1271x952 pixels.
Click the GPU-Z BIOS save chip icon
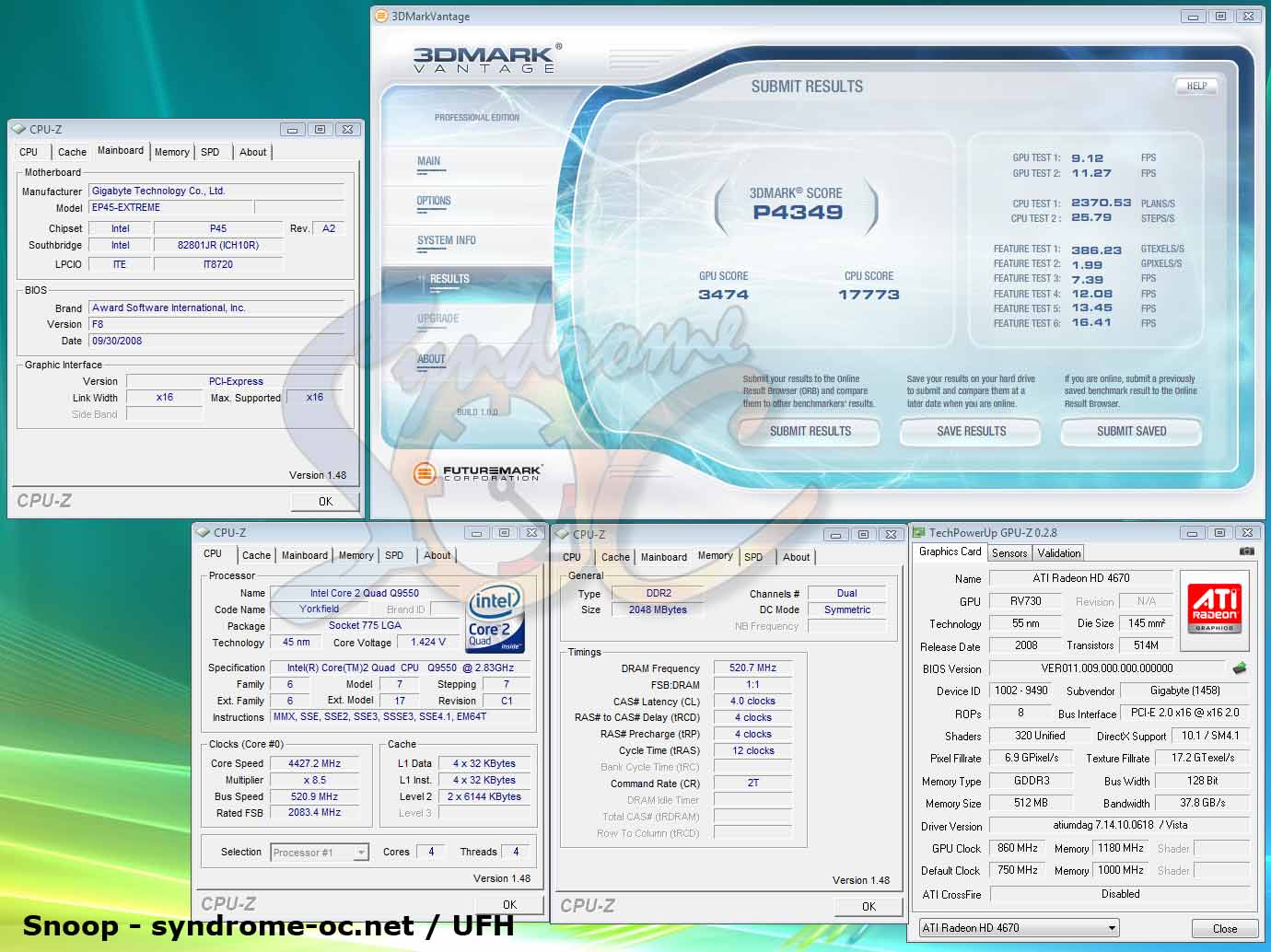point(1239,668)
